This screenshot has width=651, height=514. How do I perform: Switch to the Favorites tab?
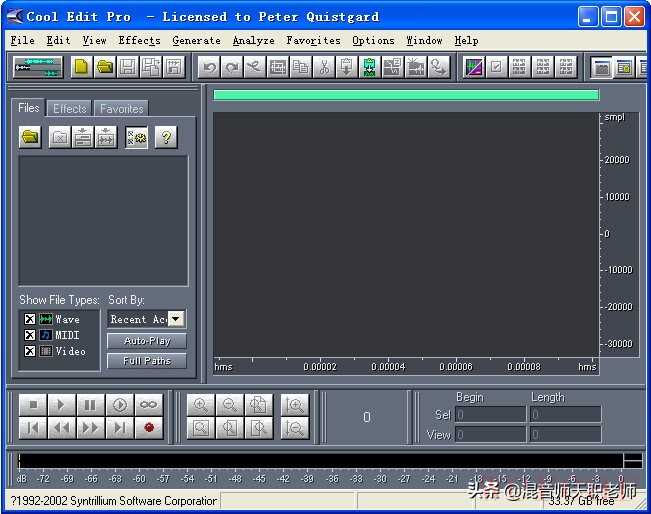[121, 108]
